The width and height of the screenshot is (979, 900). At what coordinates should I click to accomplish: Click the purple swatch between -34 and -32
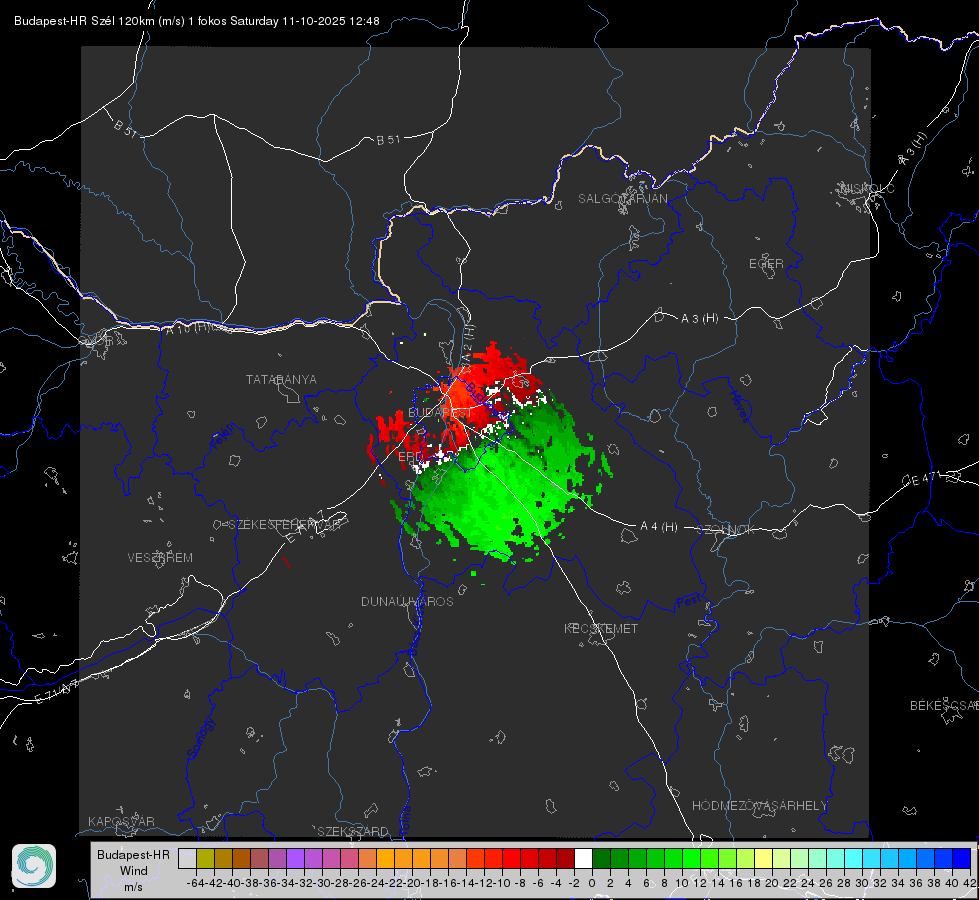(295, 859)
